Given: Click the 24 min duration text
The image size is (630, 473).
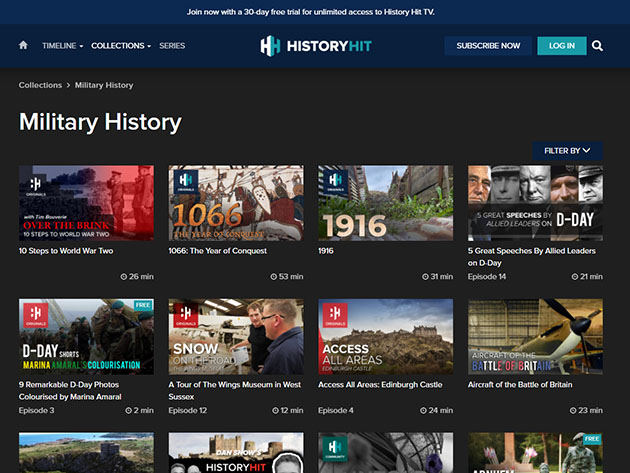Looking at the screenshot, I should click(440, 410).
